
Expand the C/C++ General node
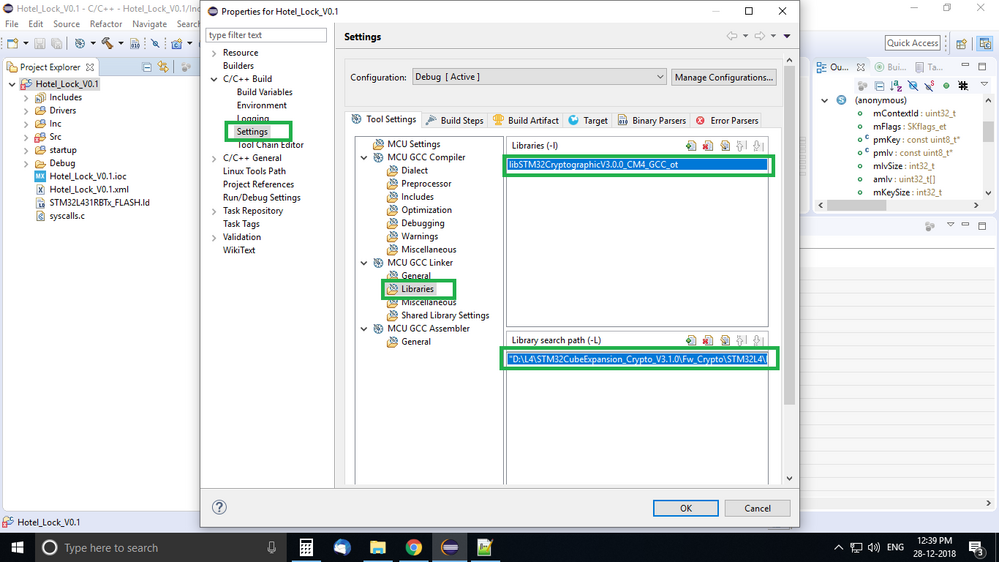pyautogui.click(x=214, y=158)
